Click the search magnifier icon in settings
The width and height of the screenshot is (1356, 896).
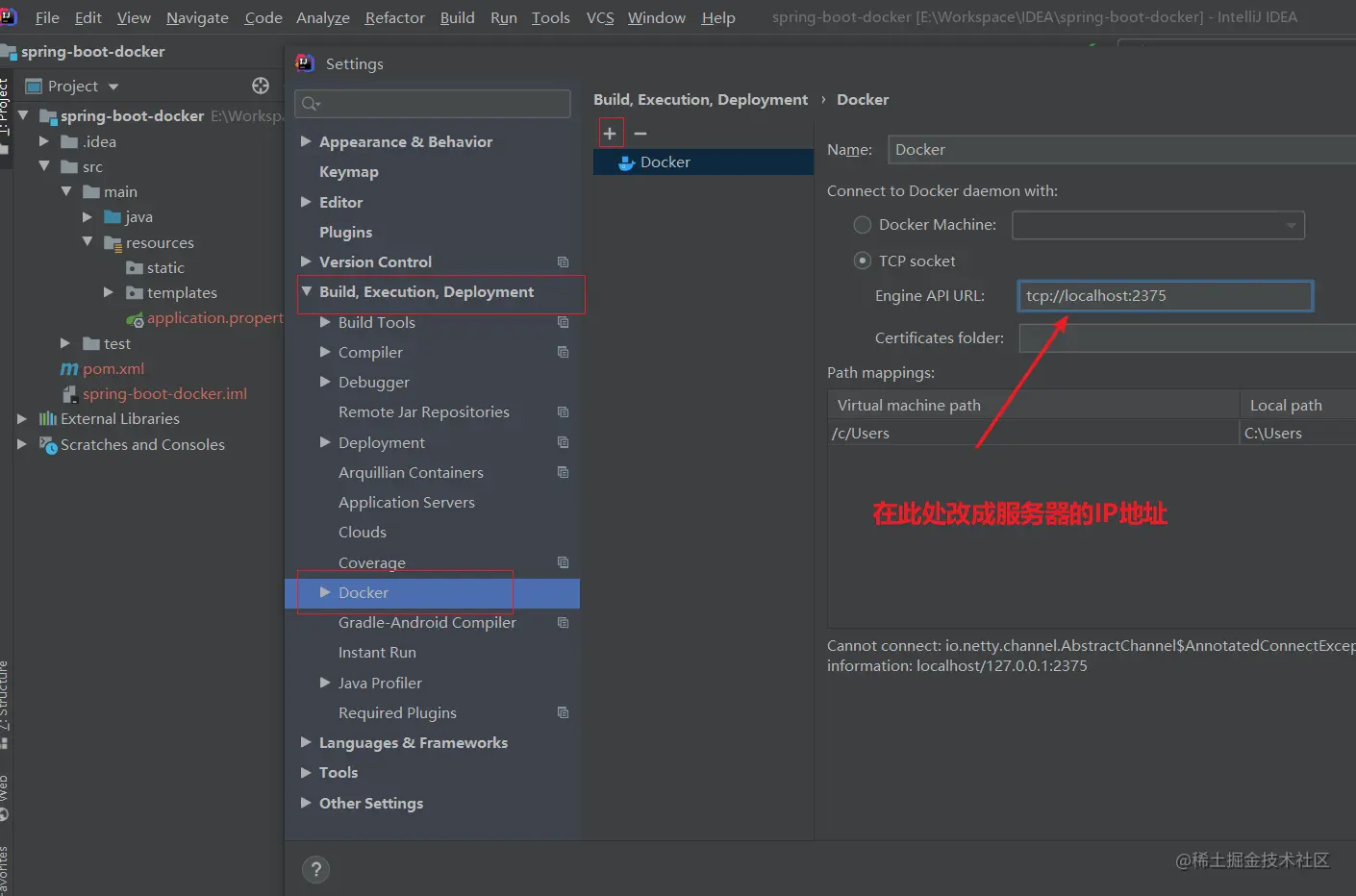coord(311,104)
